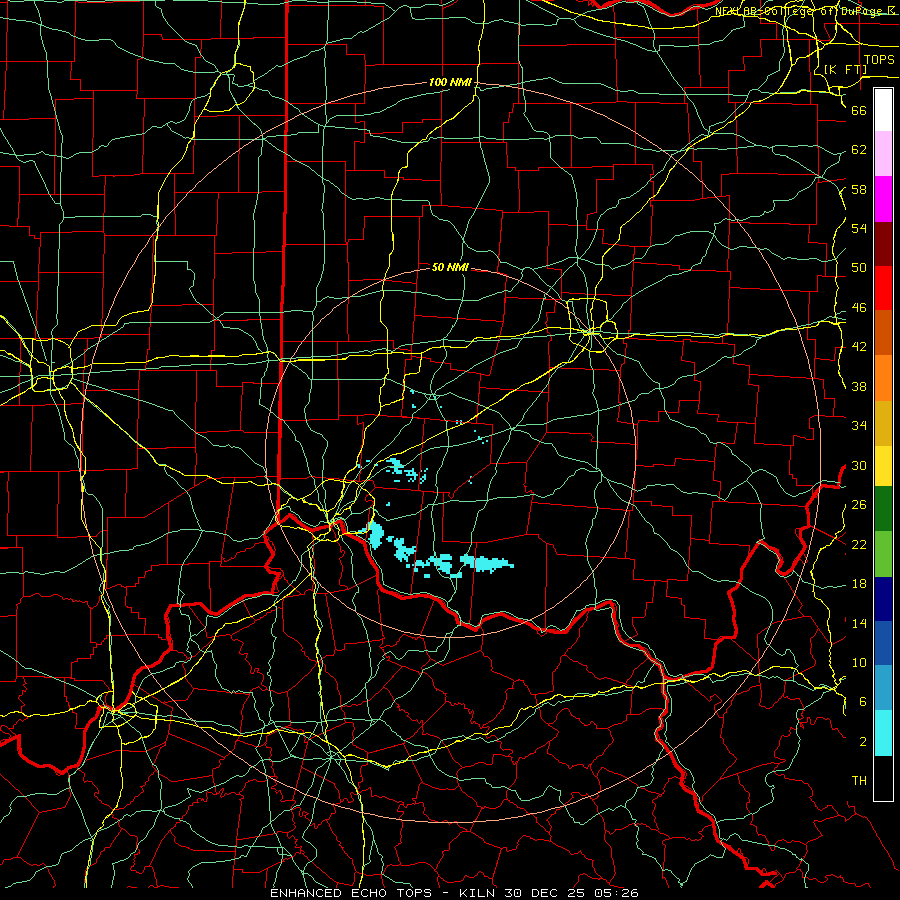Screen dimensions: 900x900
Task: Click the "ENHANCED ECHO TOPS - KILN" caption
Action: pos(385,893)
